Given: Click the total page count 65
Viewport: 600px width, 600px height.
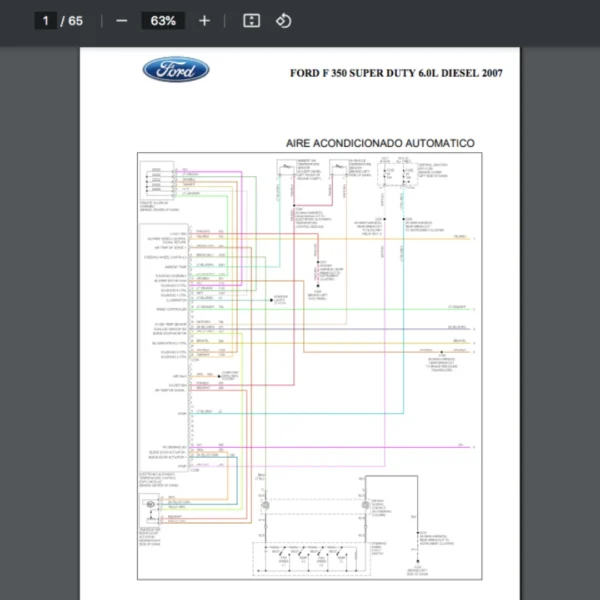Looking at the screenshot, I should coord(76,21).
